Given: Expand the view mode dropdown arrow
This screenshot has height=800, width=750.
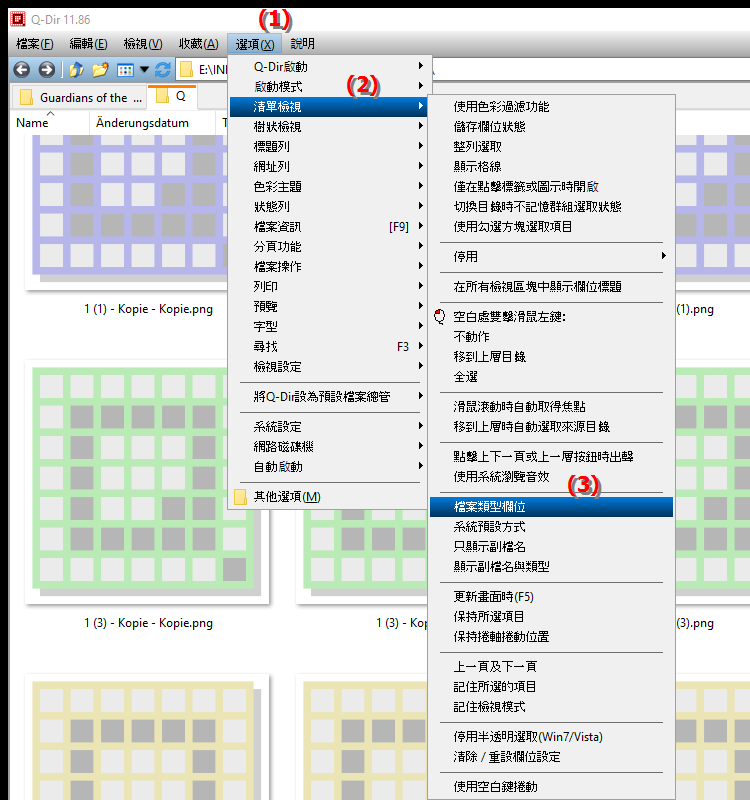Looking at the screenshot, I should [144, 69].
